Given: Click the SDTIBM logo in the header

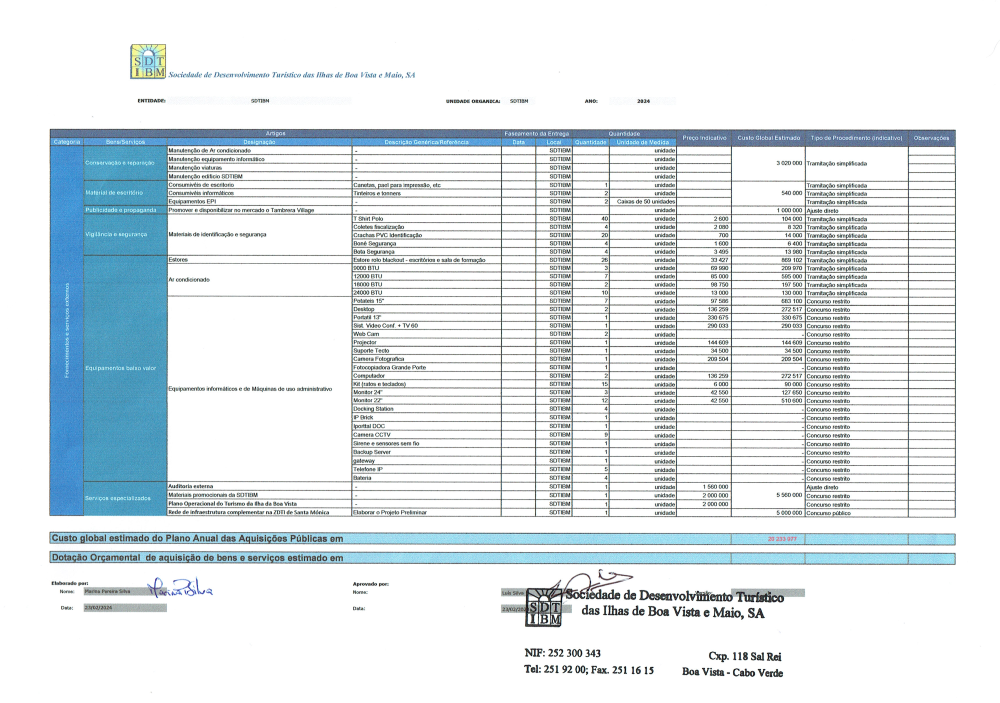Looking at the screenshot, I should click(x=148, y=62).
